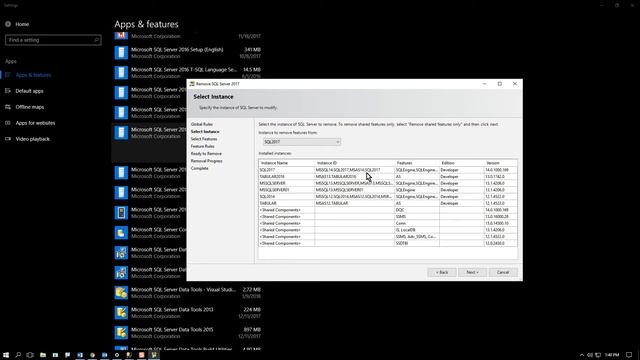The height and width of the screenshot is (360, 640).
Task: Click the Shared Components row with SSDTBI feature
Action: tap(388, 243)
